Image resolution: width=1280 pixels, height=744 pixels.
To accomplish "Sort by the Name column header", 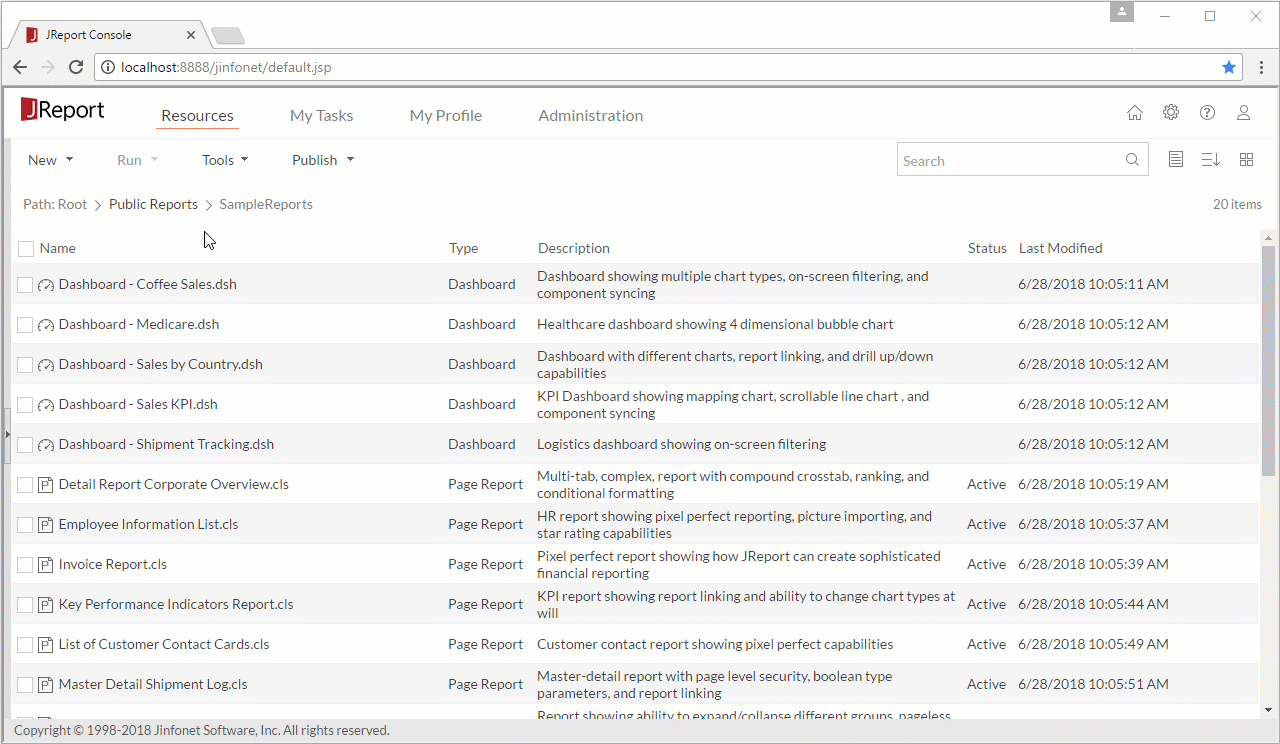I will pos(58,248).
